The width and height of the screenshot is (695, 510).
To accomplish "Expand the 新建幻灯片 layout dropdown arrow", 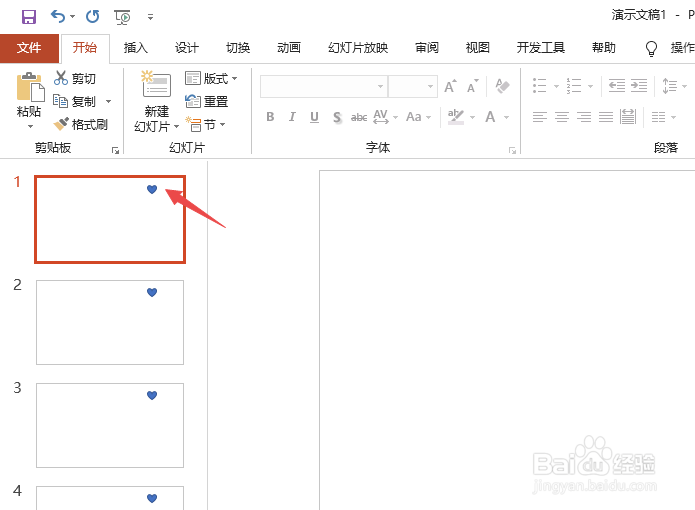I will pyautogui.click(x=176, y=127).
